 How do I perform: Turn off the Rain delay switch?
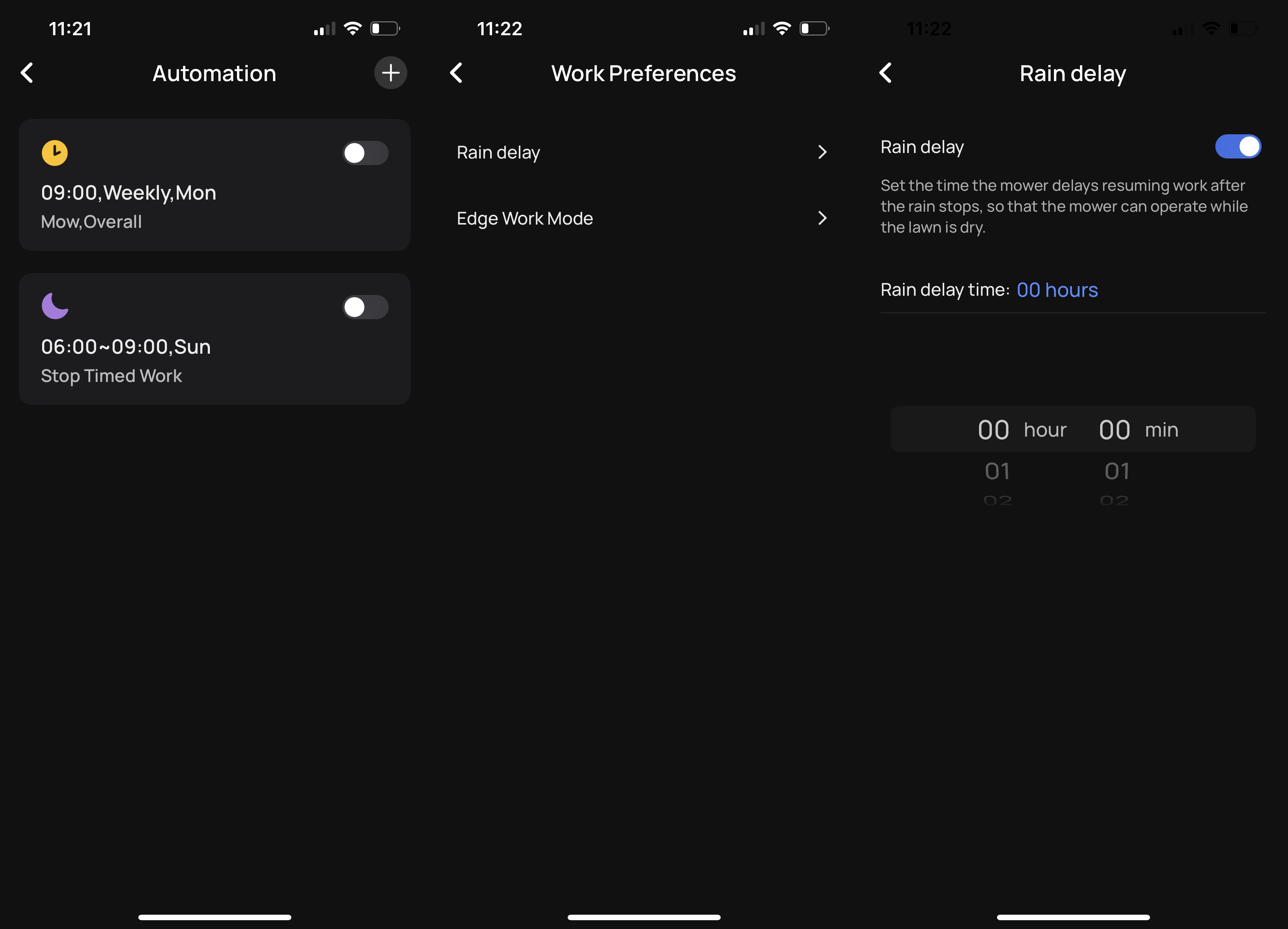tap(1238, 146)
